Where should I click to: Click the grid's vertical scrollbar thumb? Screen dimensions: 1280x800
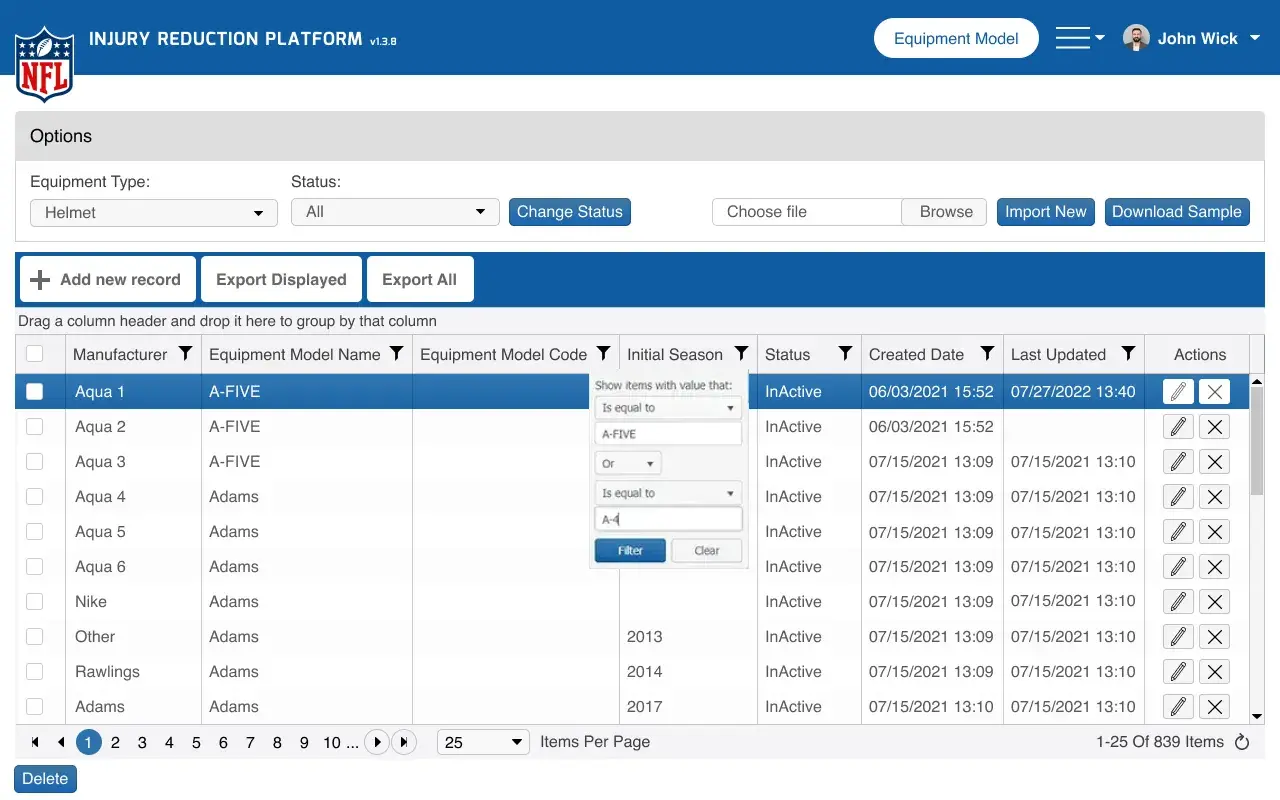[x=1257, y=440]
